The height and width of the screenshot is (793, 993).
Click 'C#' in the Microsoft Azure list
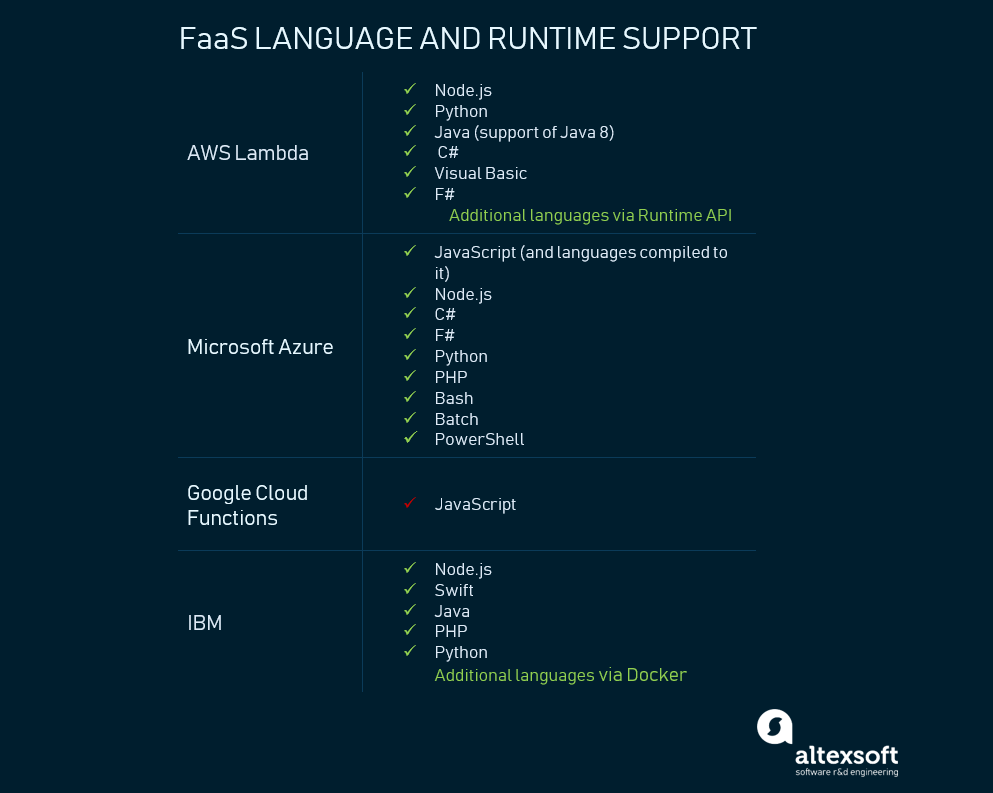pos(445,314)
